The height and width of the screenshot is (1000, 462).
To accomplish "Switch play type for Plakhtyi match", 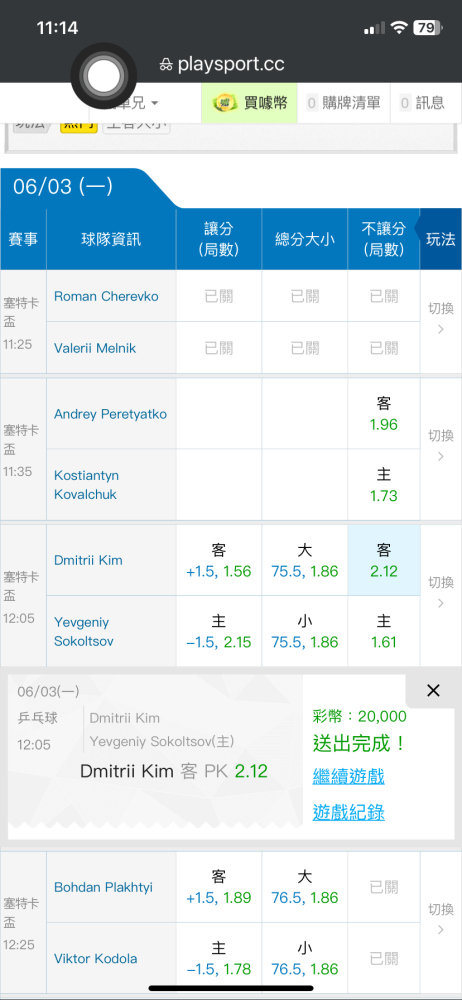I will (440, 919).
